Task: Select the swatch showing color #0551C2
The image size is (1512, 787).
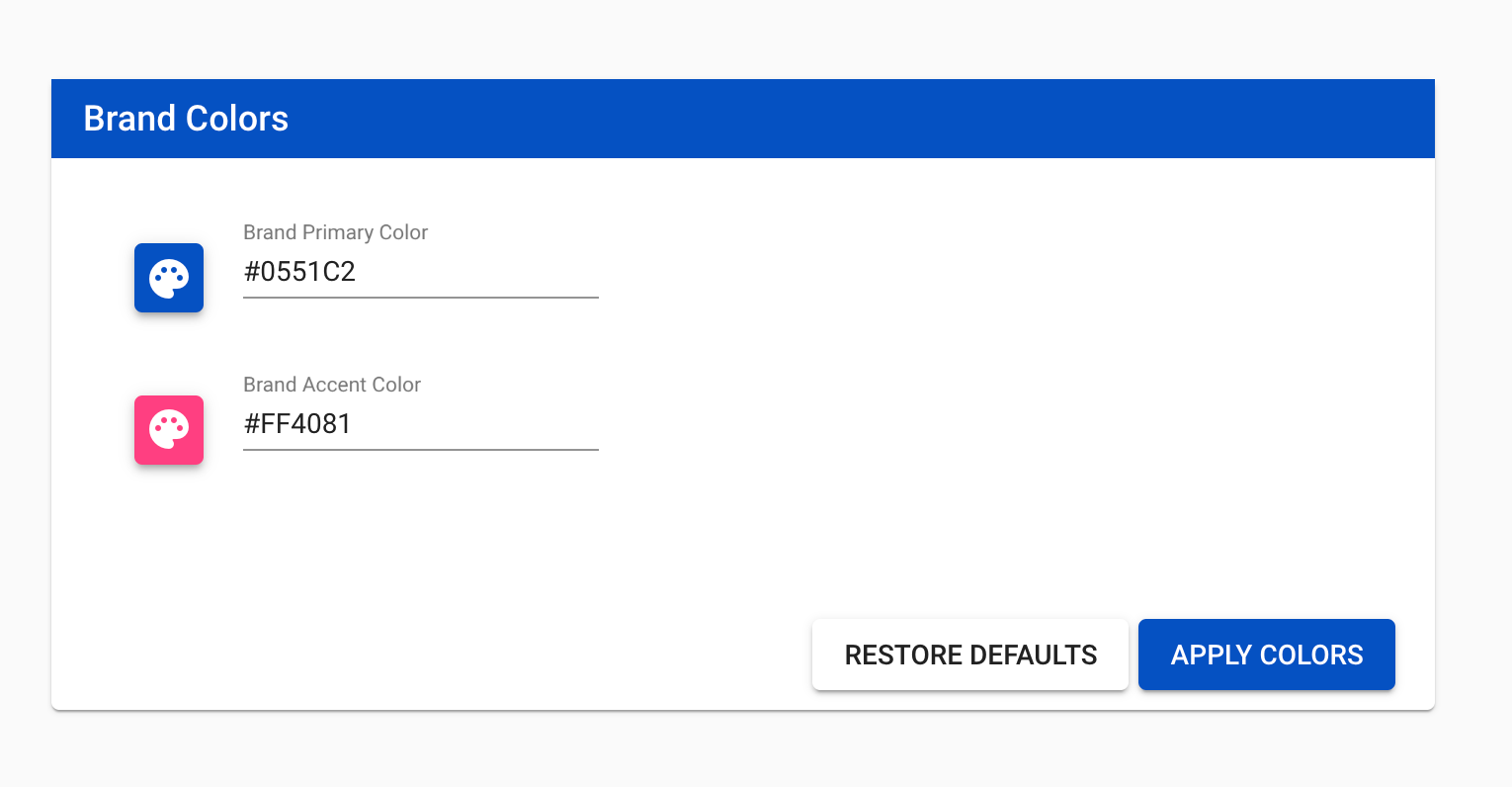Action: 169,278
